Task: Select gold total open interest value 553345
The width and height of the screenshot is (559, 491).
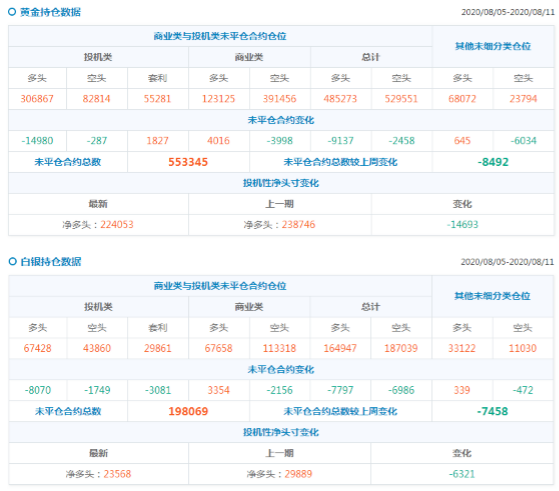Action: tap(188, 162)
